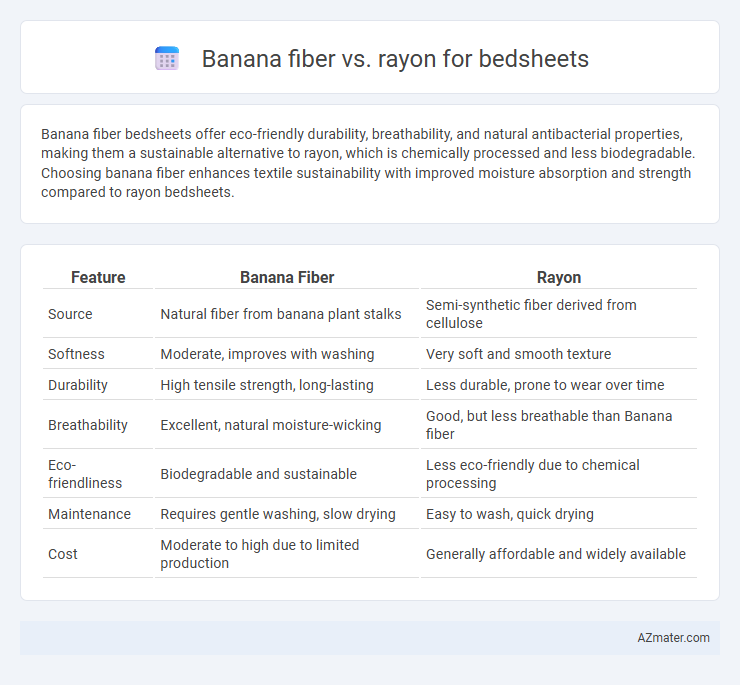Click the 'Cost' row label
Screen dimensions: 740x685
(x=62, y=554)
